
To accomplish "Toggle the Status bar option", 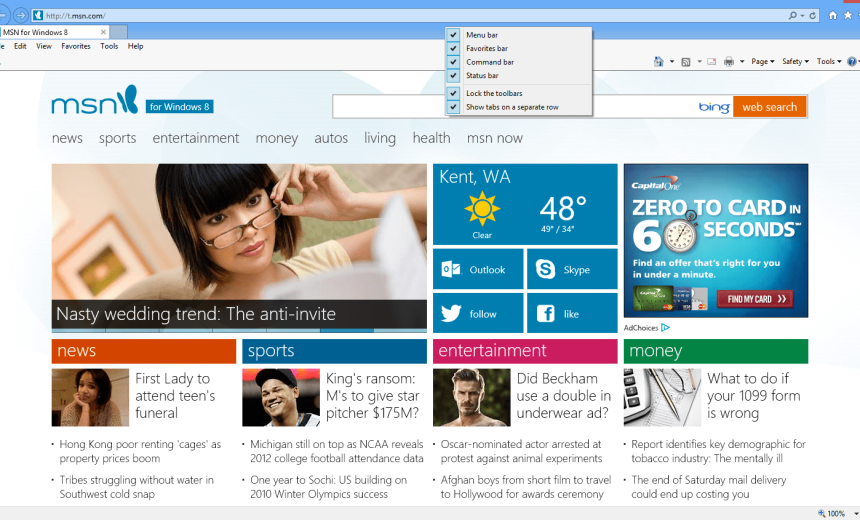I will pos(519,75).
